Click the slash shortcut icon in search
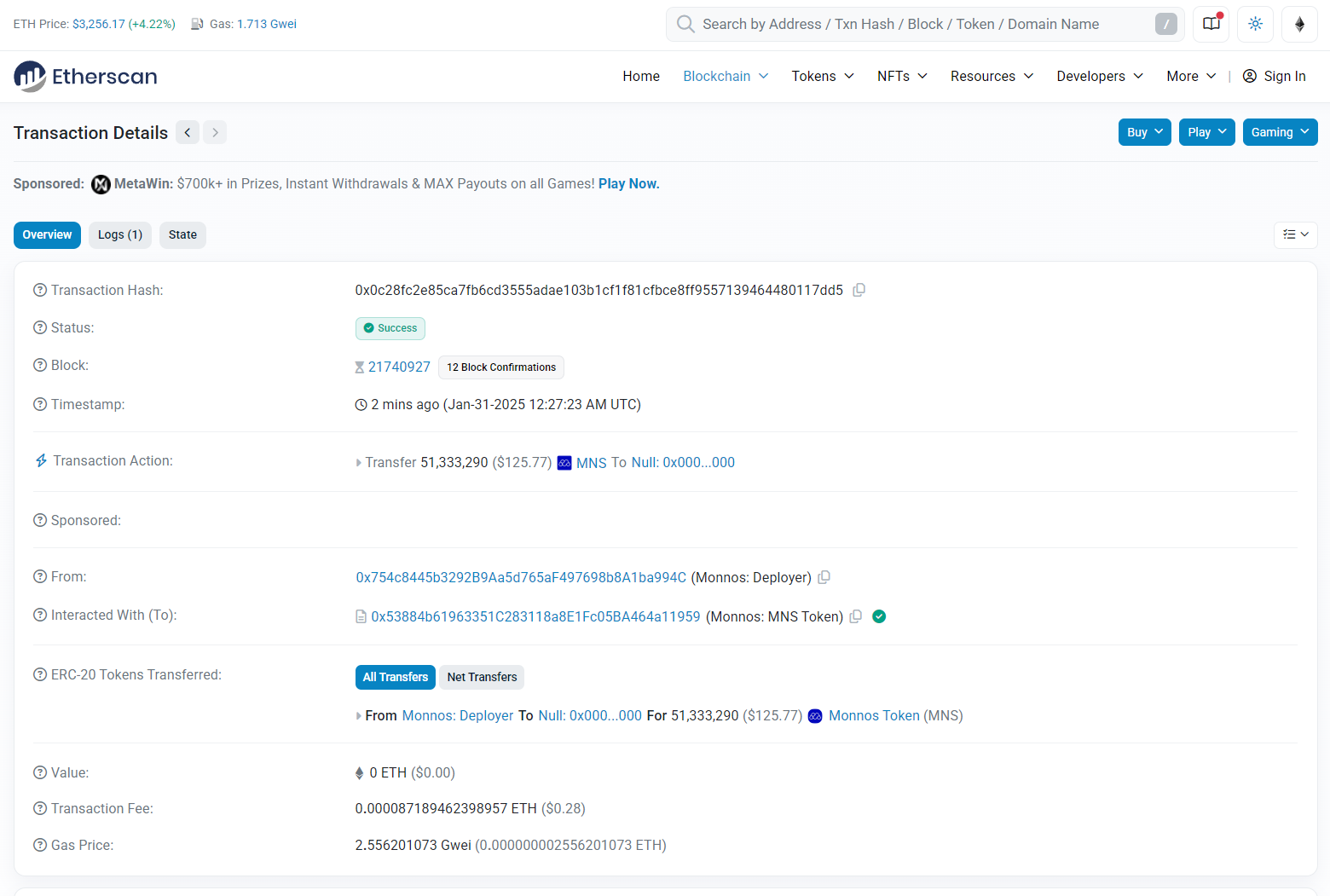Image resolution: width=1330 pixels, height=896 pixels. (1165, 24)
